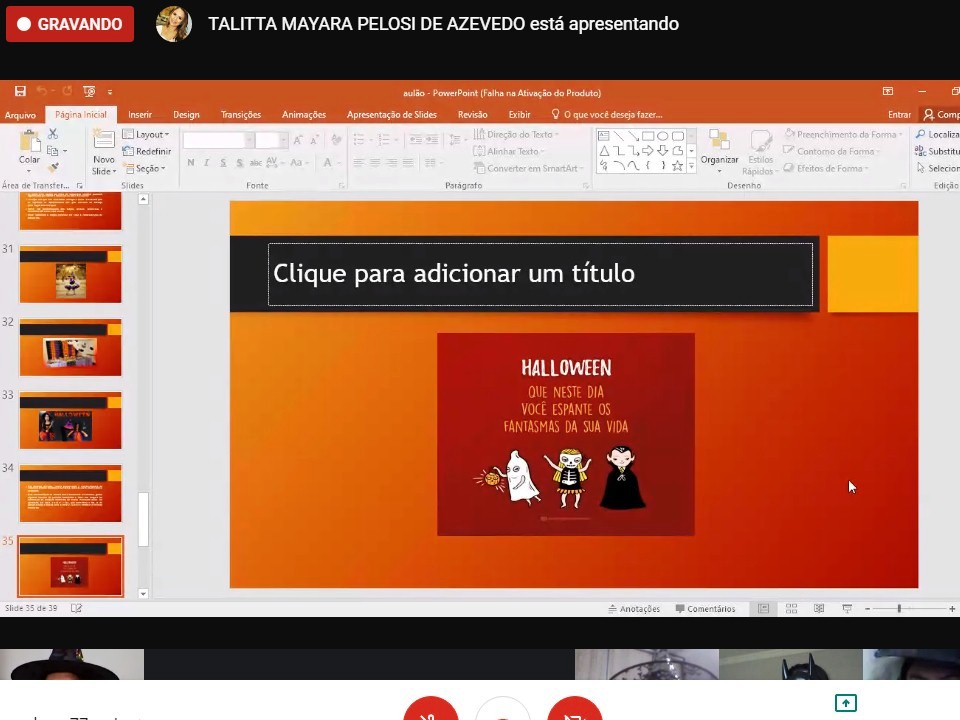Image resolution: width=960 pixels, height=720 pixels.
Task: Click the Novo Slide button
Action: (104, 152)
